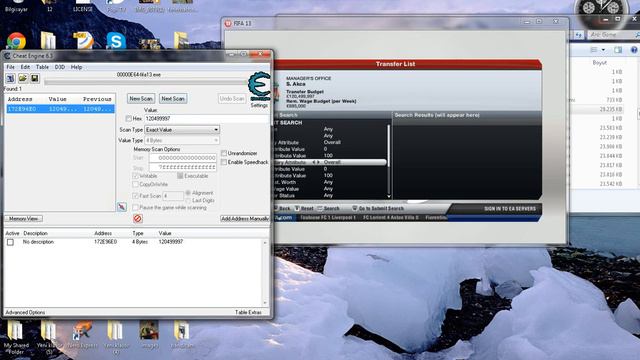Viewport: 640px width, 360px height.
Task: Click the 120499997 value in the address table
Action: pyautogui.click(x=171, y=242)
